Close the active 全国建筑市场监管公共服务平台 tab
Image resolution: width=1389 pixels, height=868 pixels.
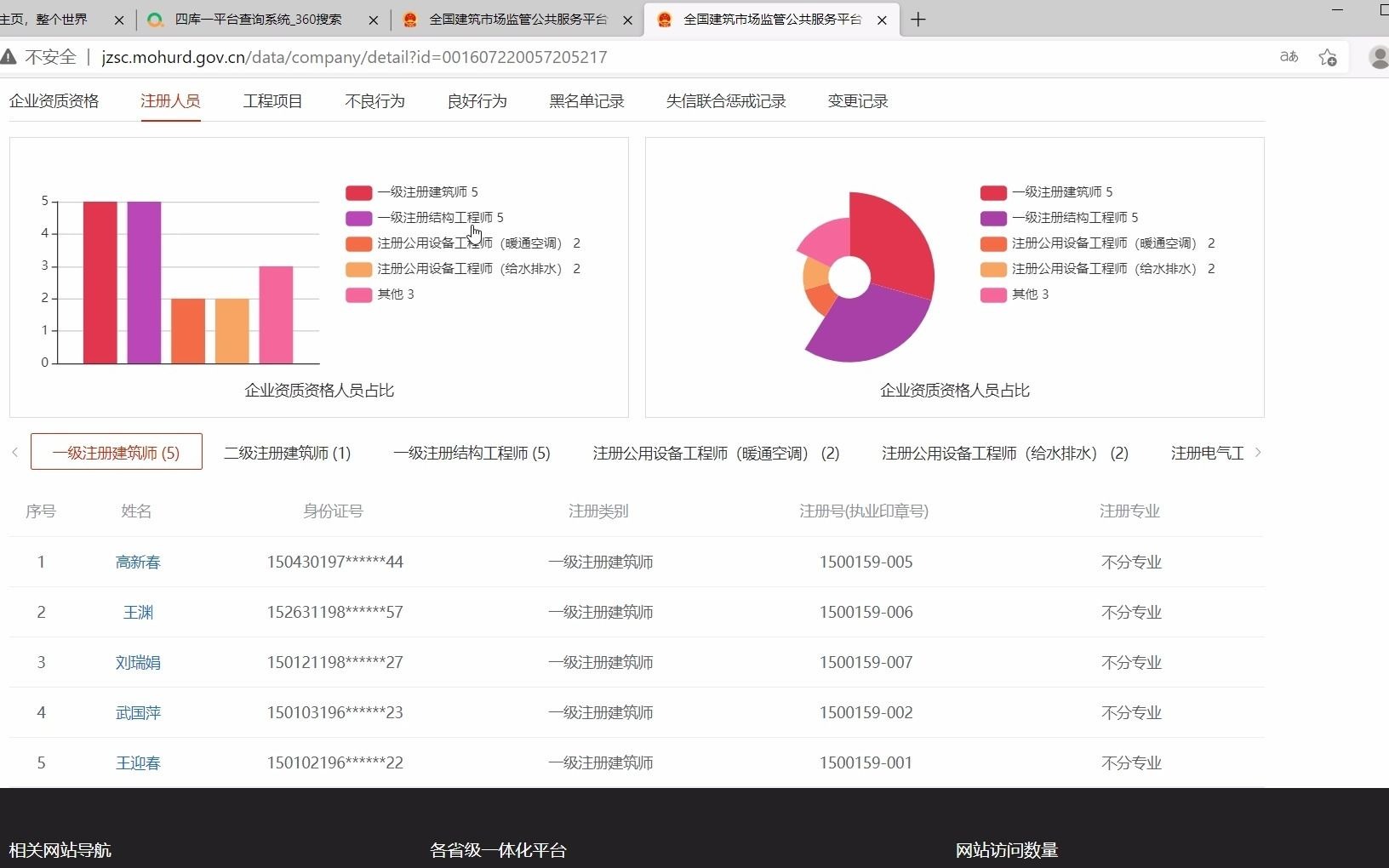pyautogui.click(x=882, y=20)
